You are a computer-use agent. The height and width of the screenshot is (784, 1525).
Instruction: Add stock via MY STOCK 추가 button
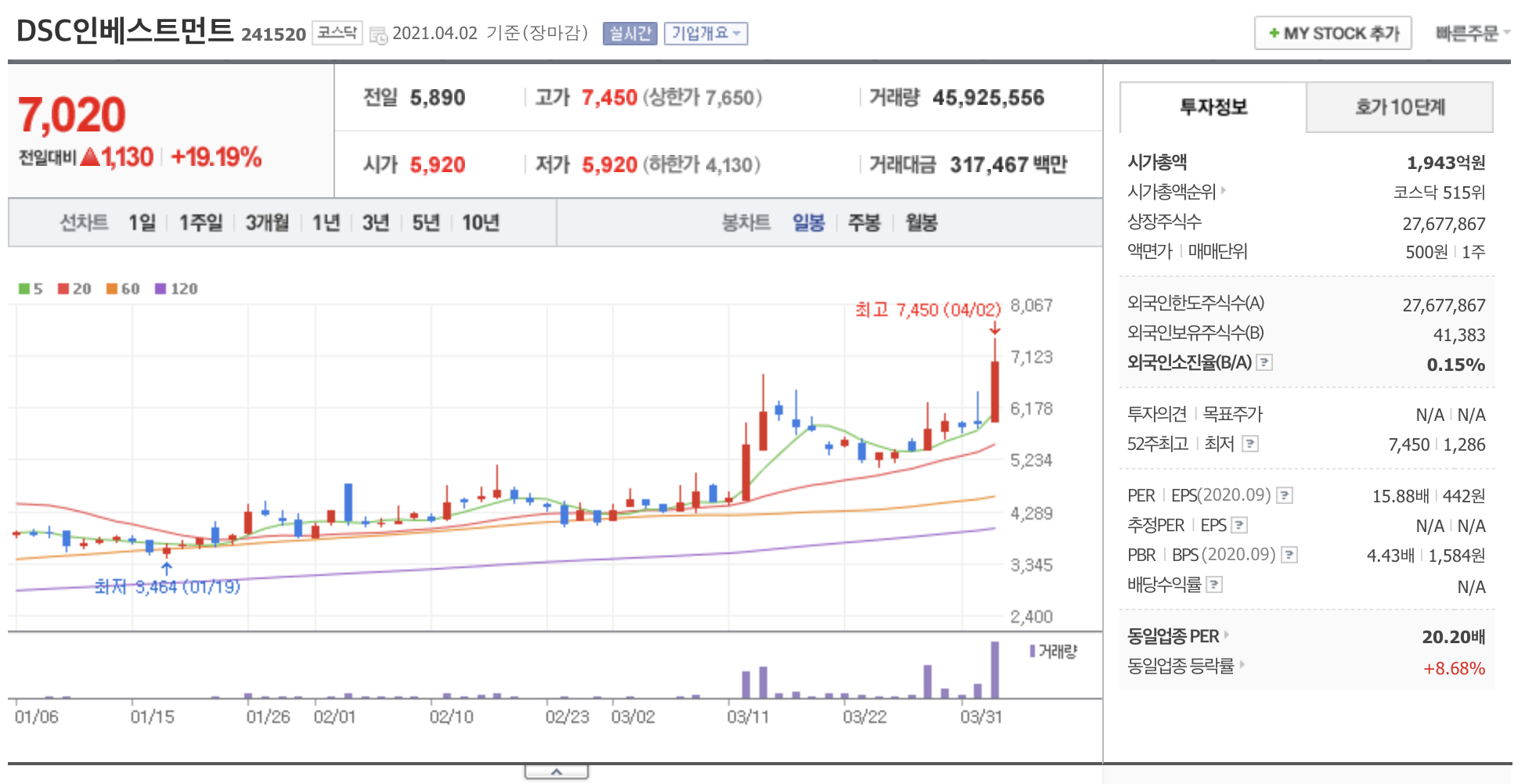[1333, 34]
